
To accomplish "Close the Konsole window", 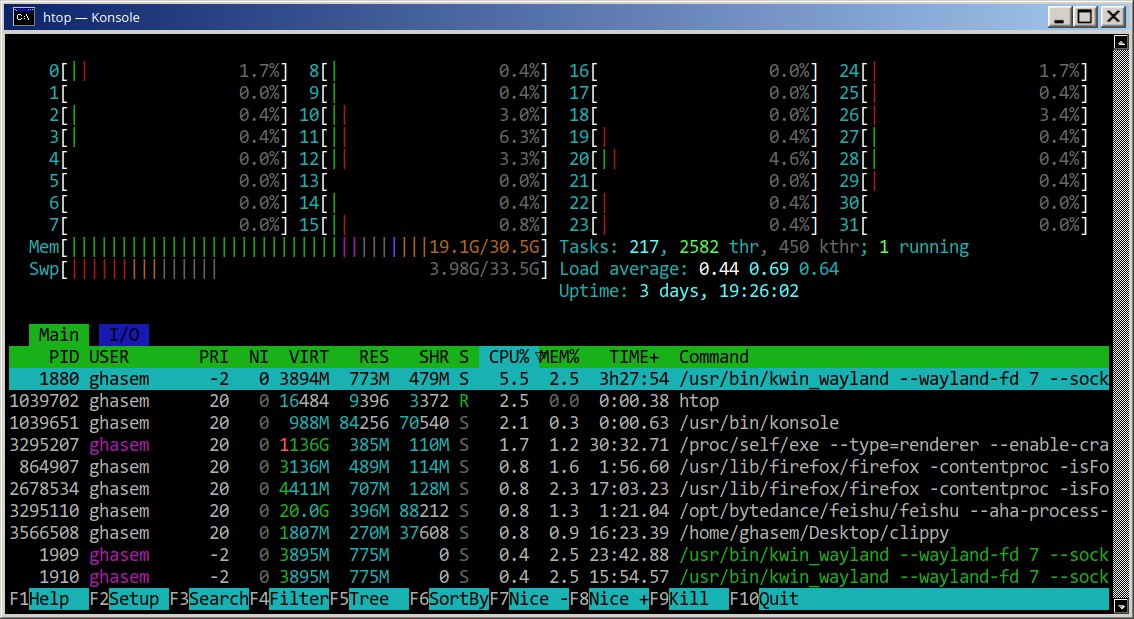I will point(1113,17).
